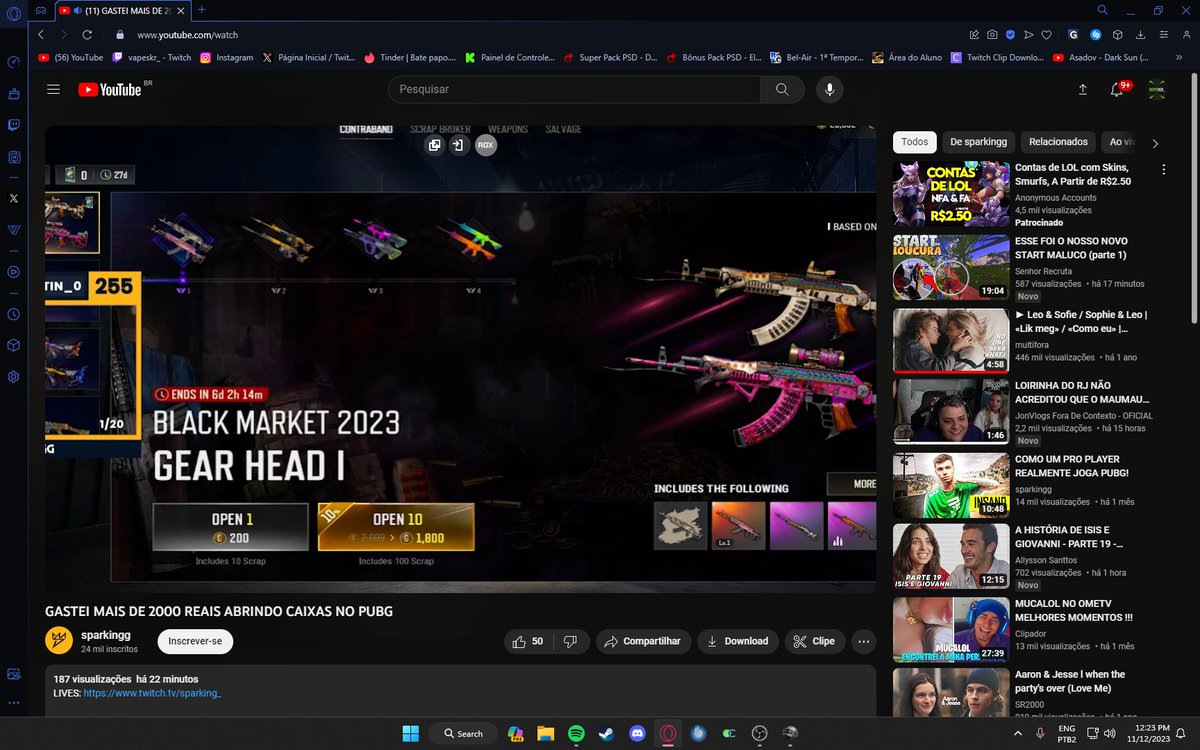Viewport: 1200px width, 750px height.
Task: Open the Tinder bookmark
Action: point(410,58)
